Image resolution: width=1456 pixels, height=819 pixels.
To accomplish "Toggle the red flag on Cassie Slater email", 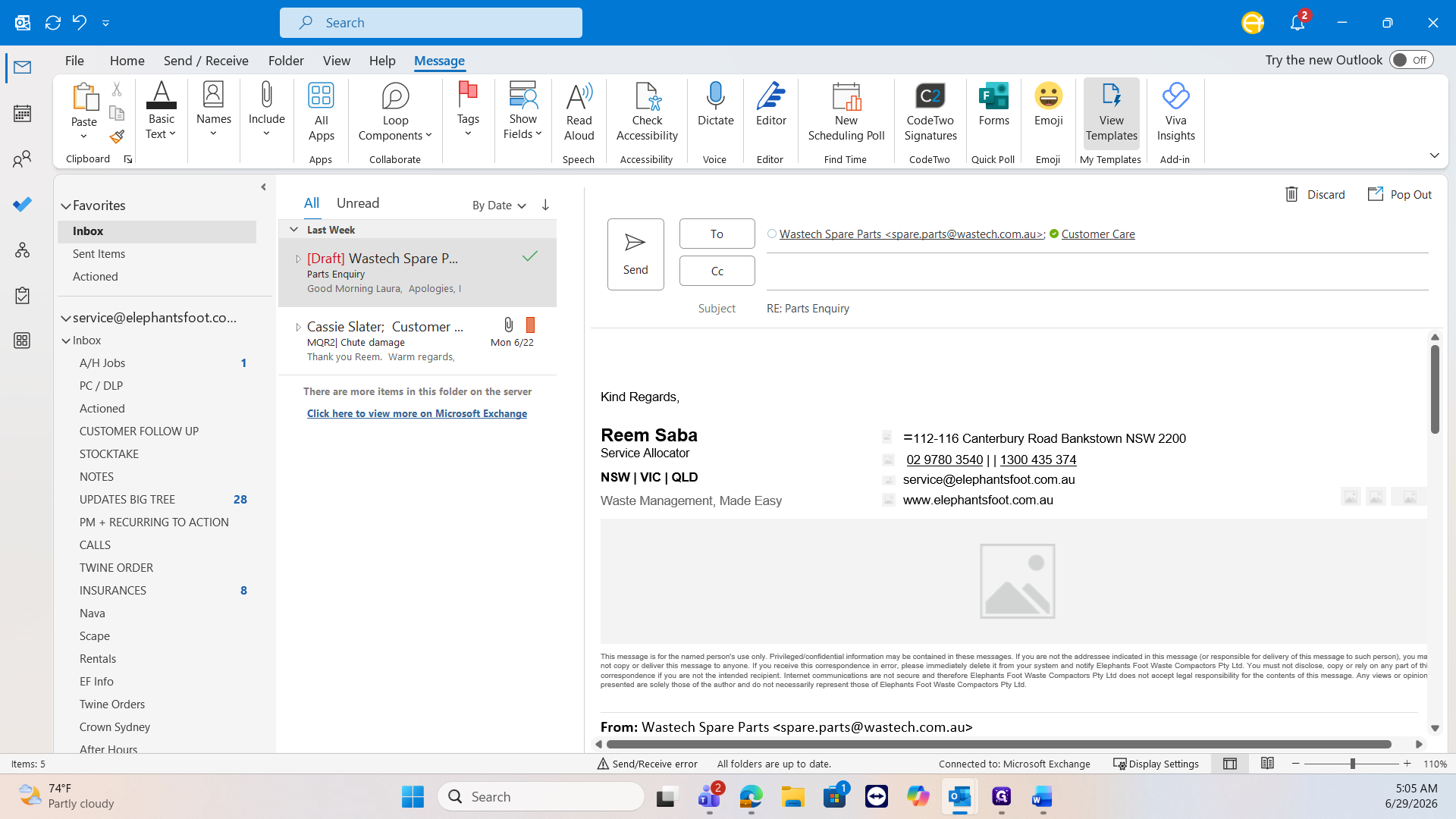I will coord(530,325).
